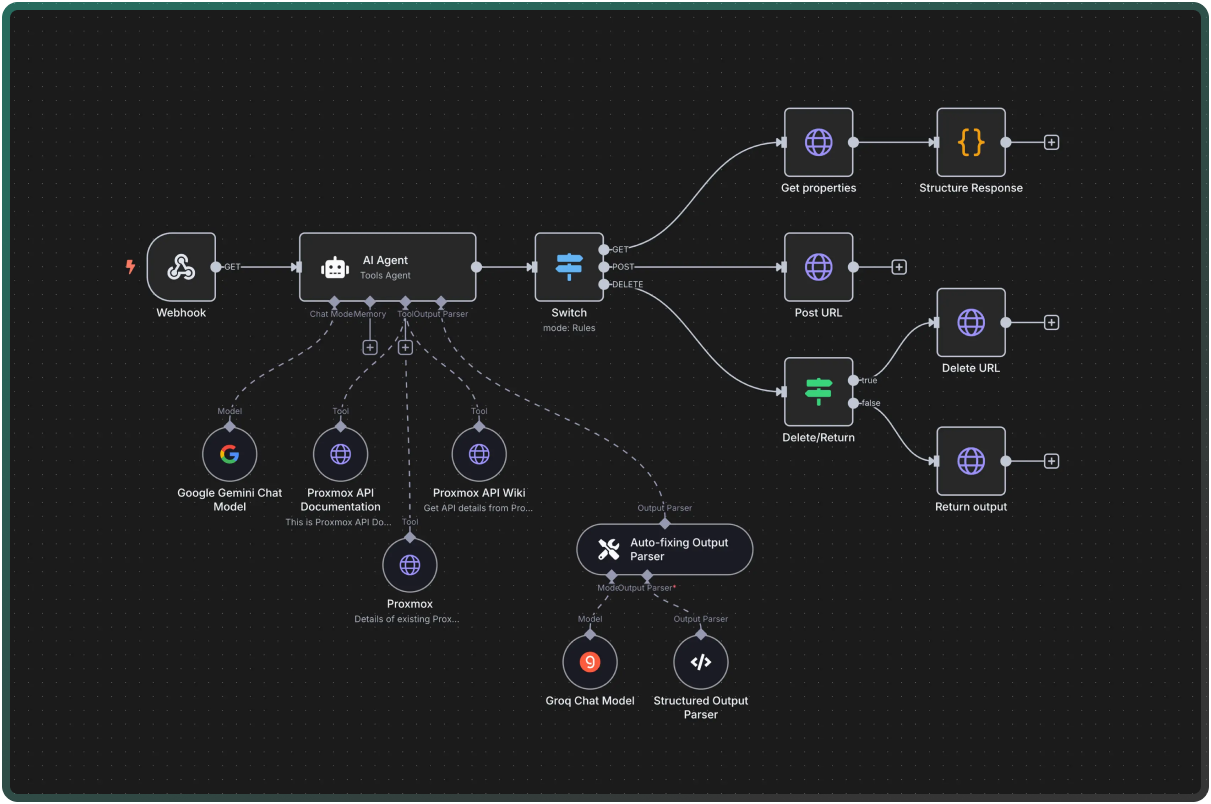Image resolution: width=1211 pixels, height=804 pixels.
Task: Click the plus button after Structure Response
Action: [x=1050, y=142]
